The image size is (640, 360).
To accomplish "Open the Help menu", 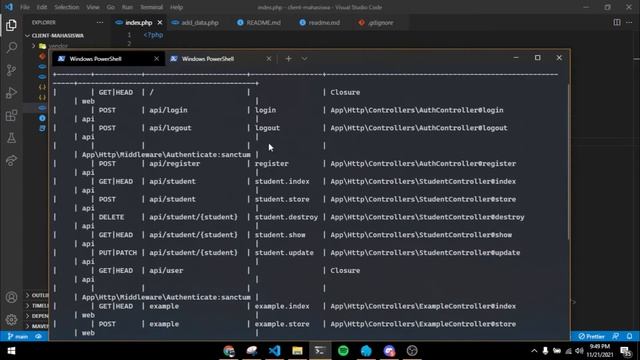I will pyautogui.click(x=176, y=7).
